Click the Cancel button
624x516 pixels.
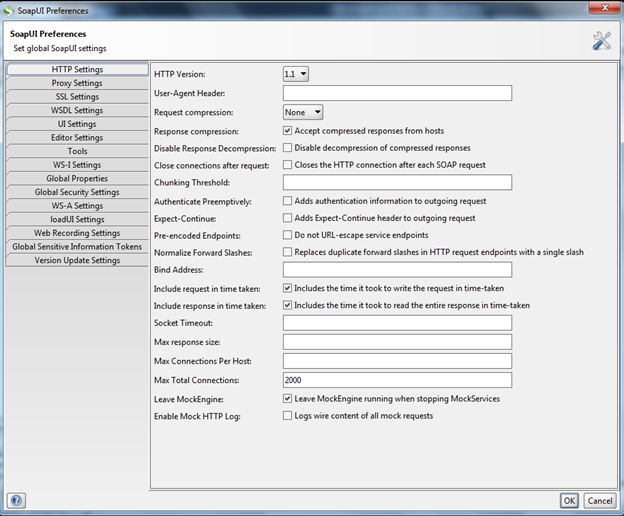(599, 500)
